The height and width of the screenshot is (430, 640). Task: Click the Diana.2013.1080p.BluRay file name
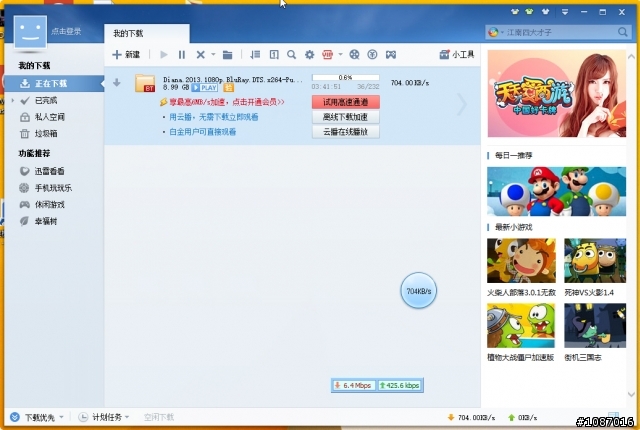(233, 80)
